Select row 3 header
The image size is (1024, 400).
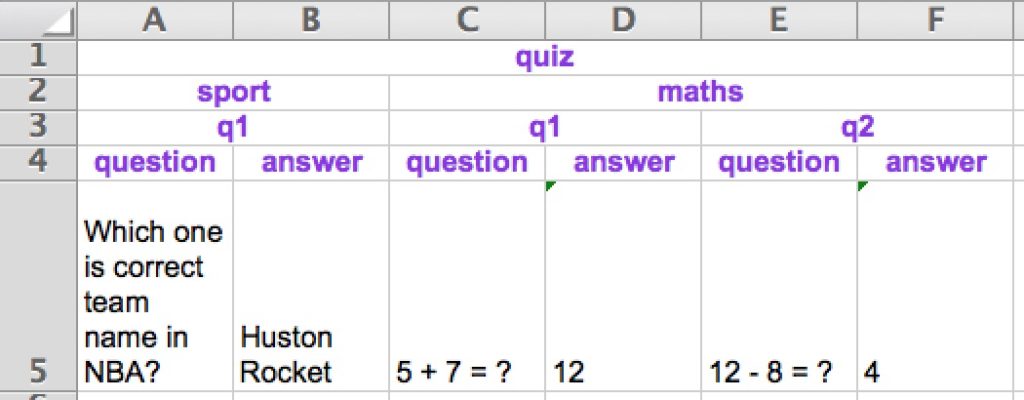click(x=38, y=127)
